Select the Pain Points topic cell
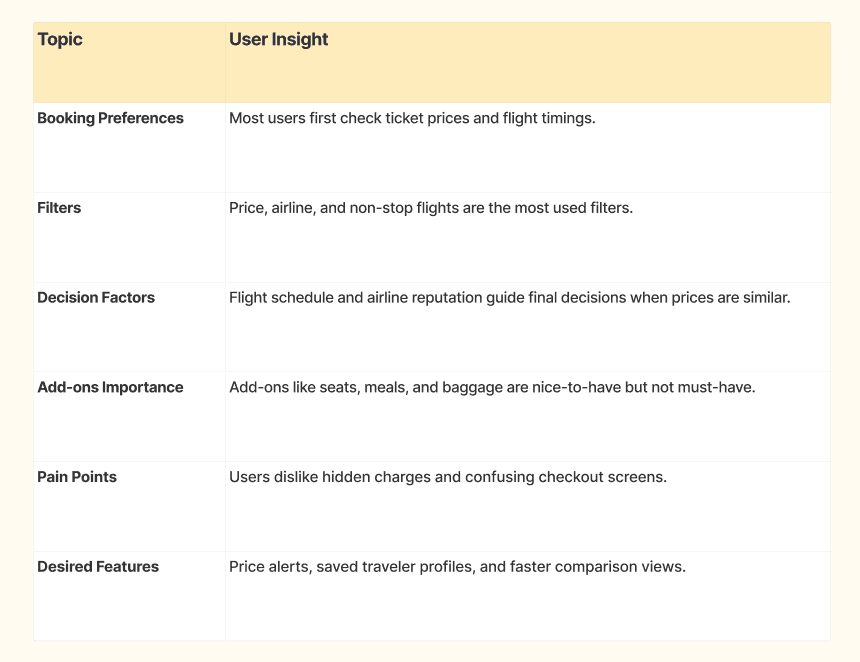The height and width of the screenshot is (662, 860). pyautogui.click(x=77, y=477)
